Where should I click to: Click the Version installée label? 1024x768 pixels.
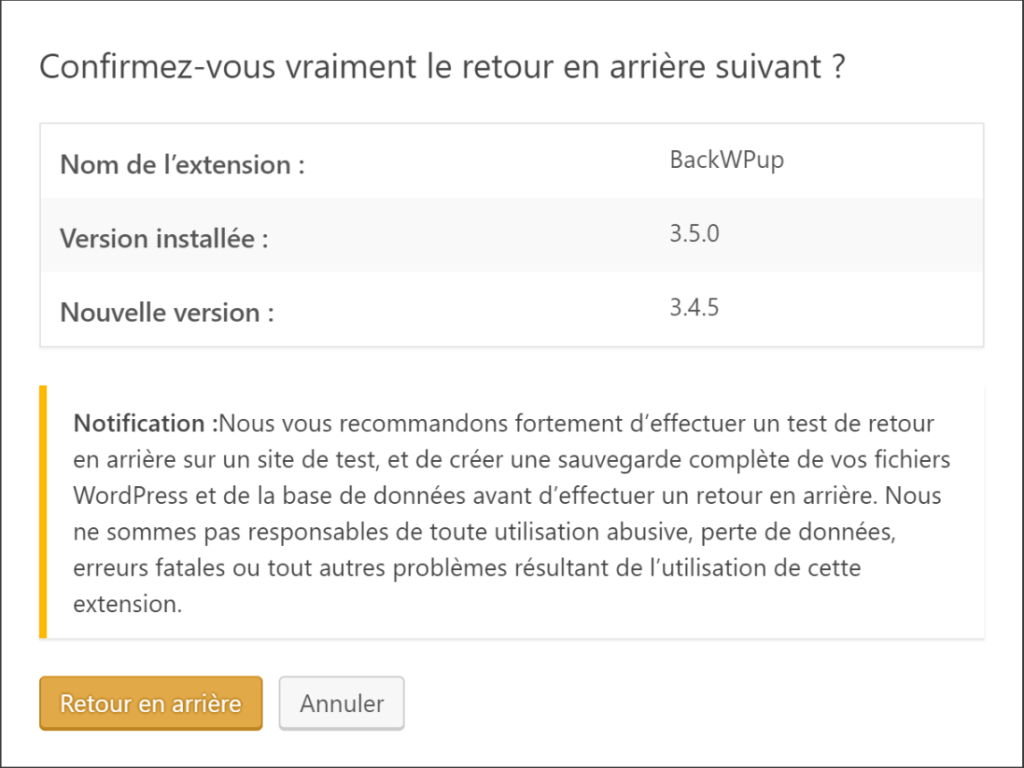pyautogui.click(x=164, y=238)
